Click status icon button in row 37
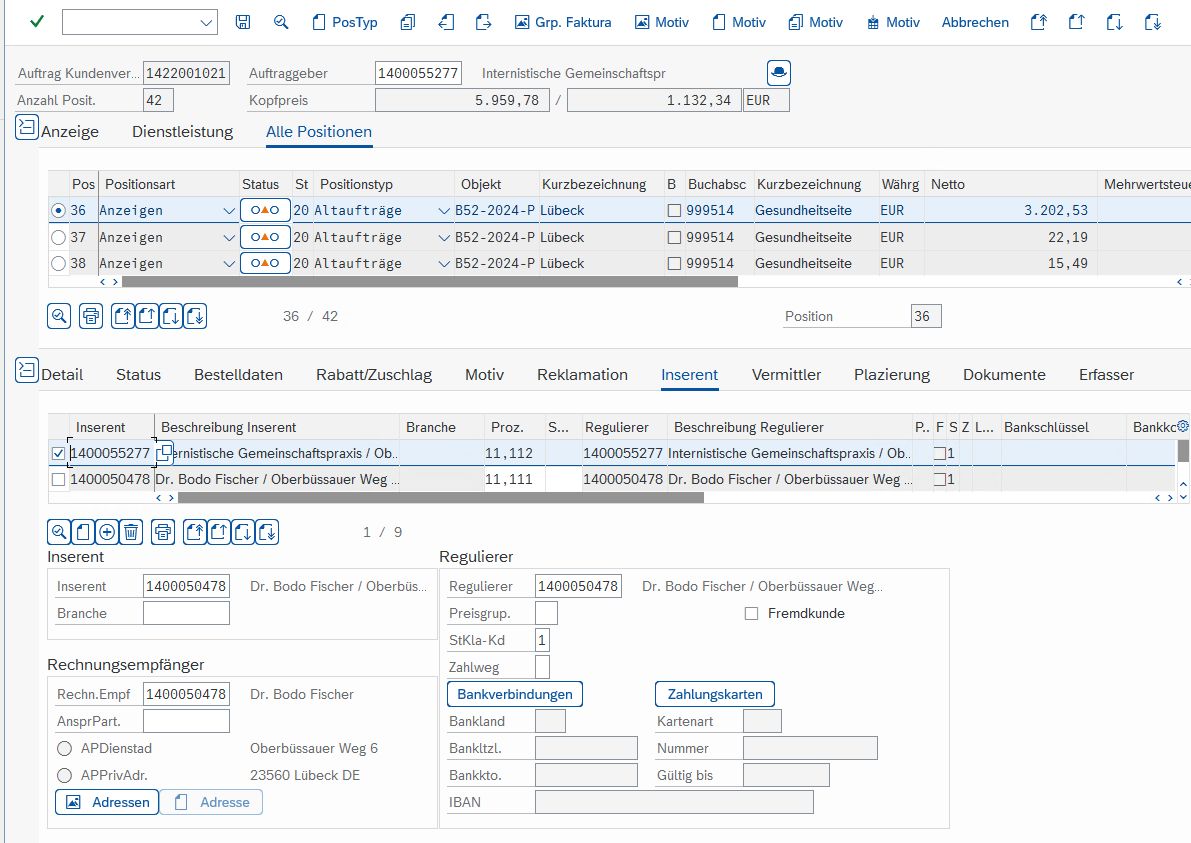The width and height of the screenshot is (1191, 843). click(265, 237)
